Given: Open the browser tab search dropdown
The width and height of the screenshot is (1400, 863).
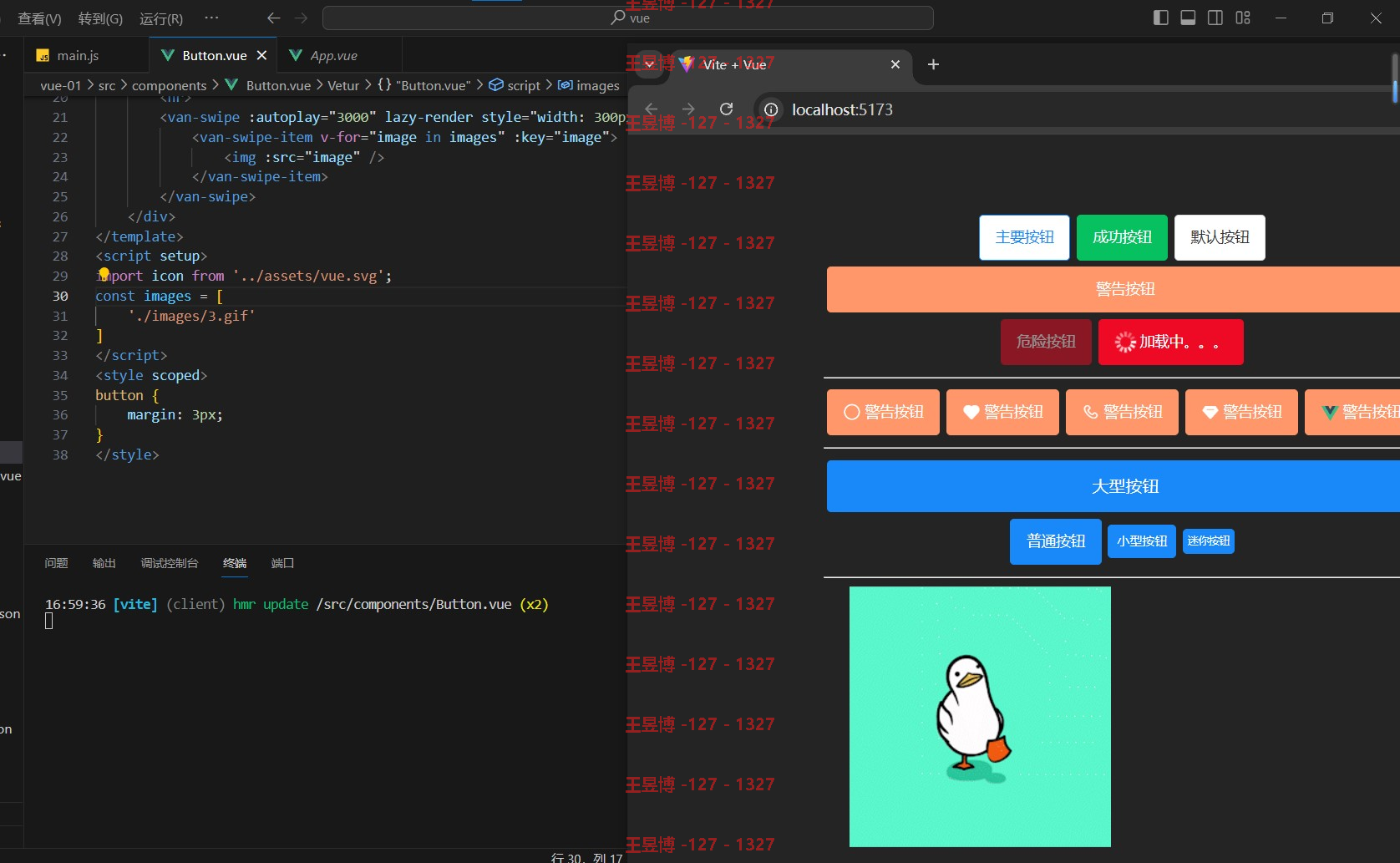Looking at the screenshot, I should click(649, 64).
